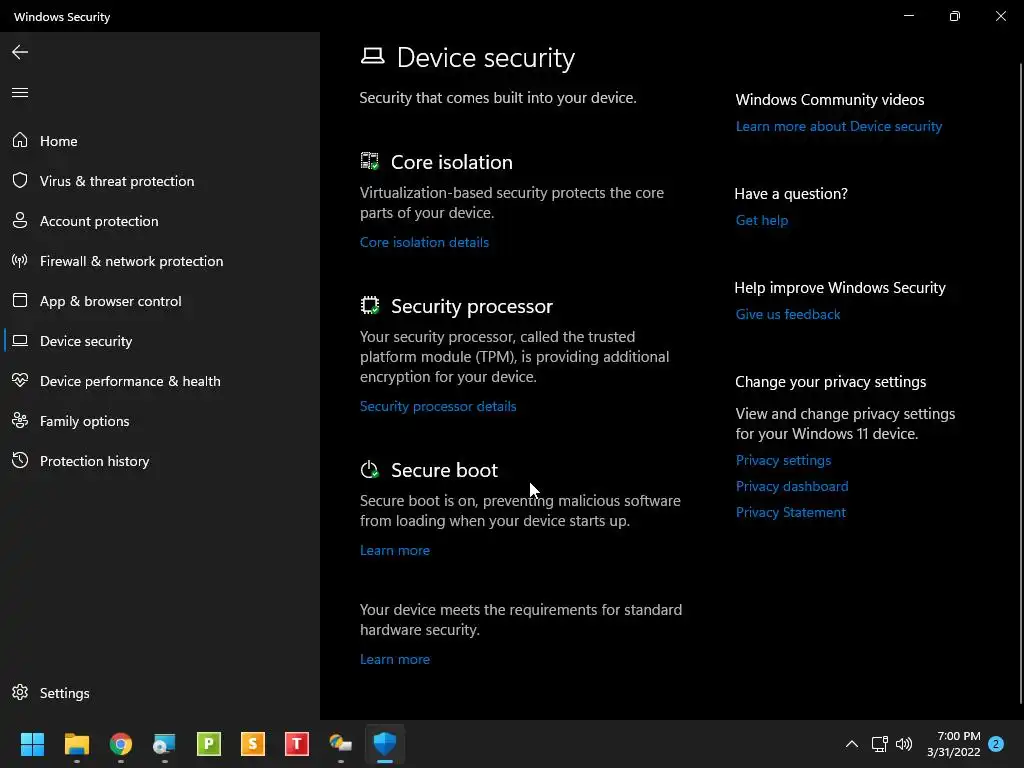
Task: Show hidden tray icons chevron
Action: click(852, 744)
